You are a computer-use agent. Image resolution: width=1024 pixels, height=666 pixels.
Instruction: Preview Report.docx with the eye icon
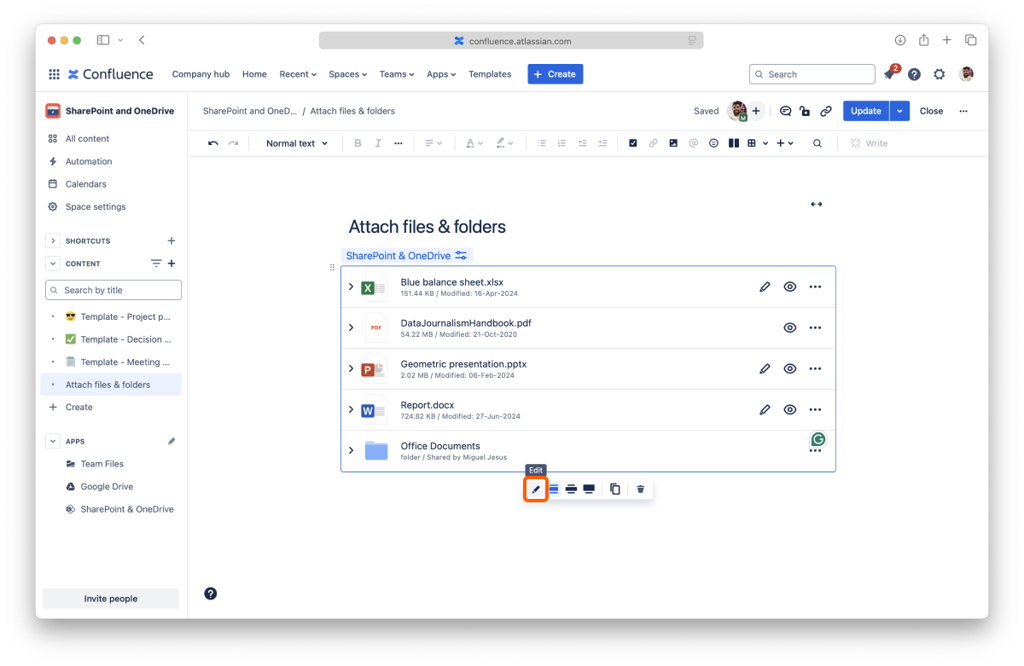pyautogui.click(x=790, y=410)
